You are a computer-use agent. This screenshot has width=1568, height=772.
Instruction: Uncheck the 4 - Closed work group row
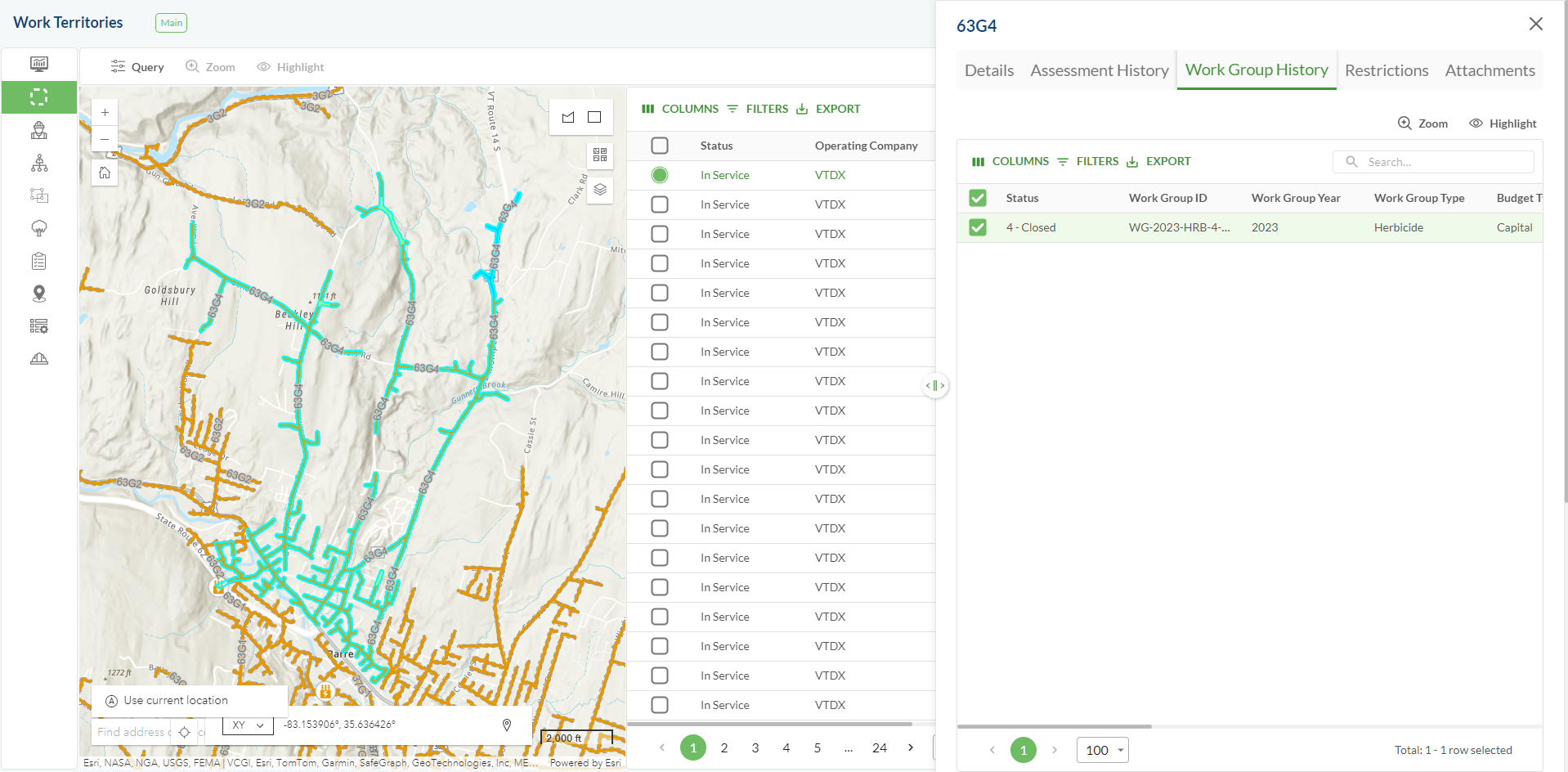[x=978, y=227]
